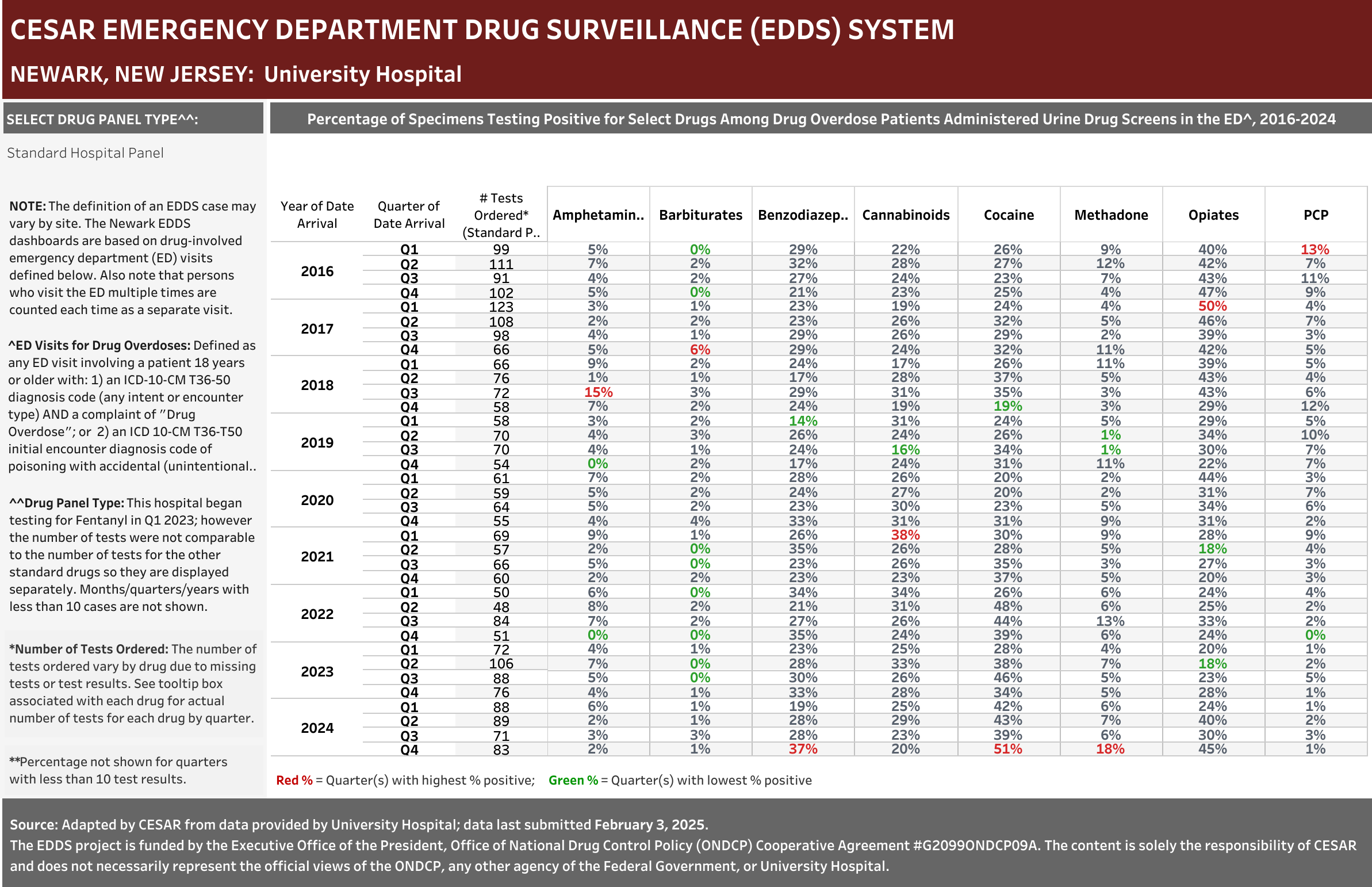The height and width of the screenshot is (887, 1372).
Task: Click the **Percentage not shown for quarters note
Action: coord(118,770)
